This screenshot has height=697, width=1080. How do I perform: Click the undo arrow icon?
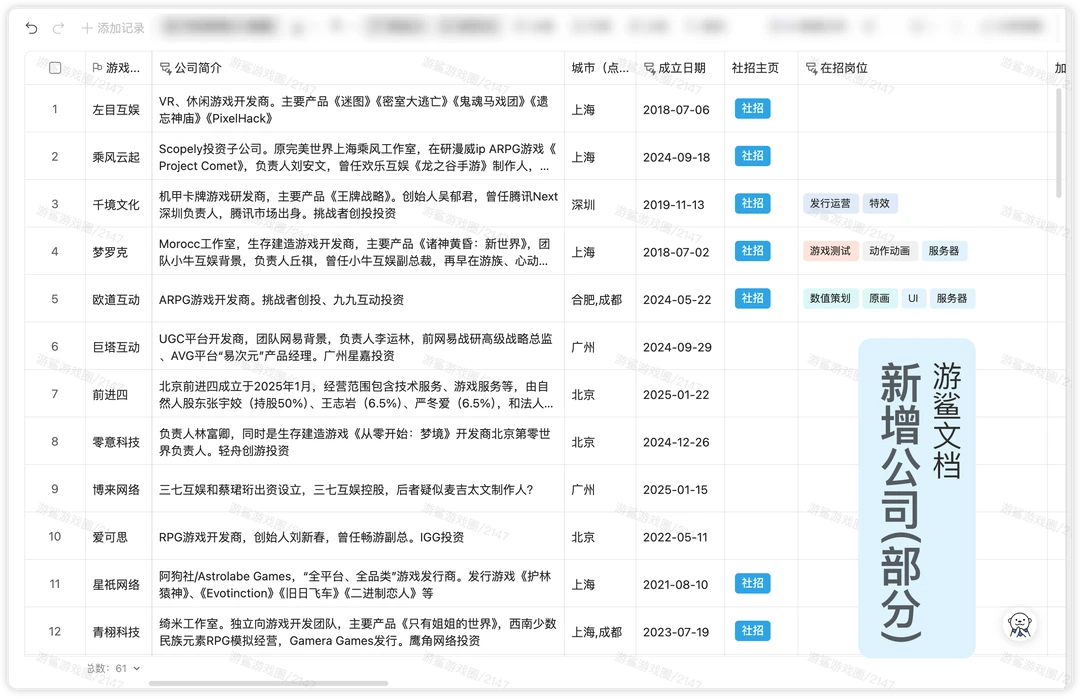pyautogui.click(x=32, y=28)
